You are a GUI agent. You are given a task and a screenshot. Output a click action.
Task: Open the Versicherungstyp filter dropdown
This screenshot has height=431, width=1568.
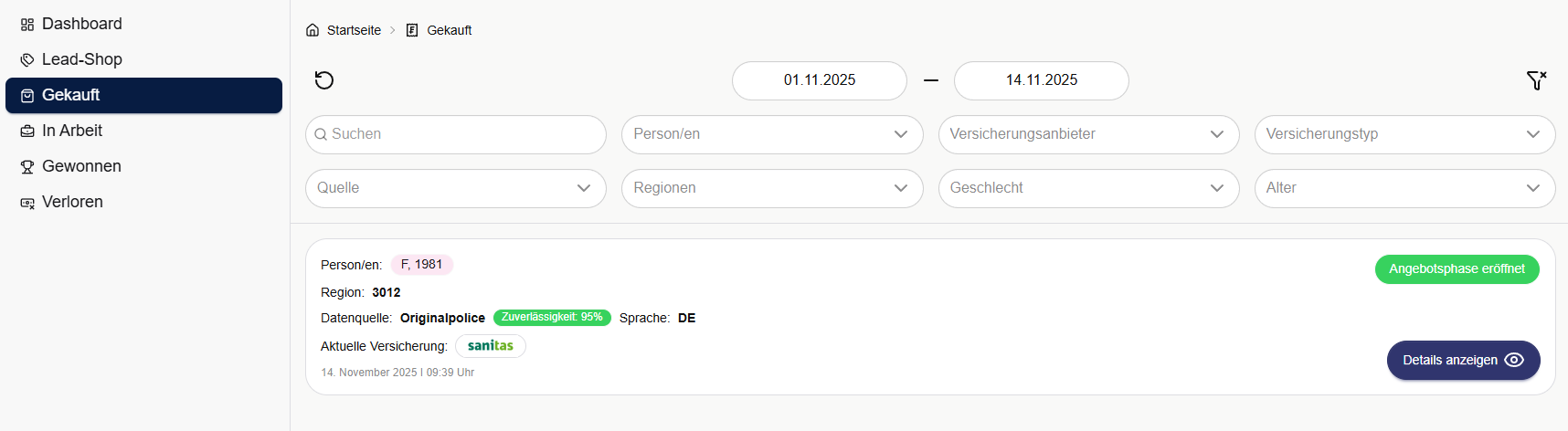click(x=1404, y=134)
